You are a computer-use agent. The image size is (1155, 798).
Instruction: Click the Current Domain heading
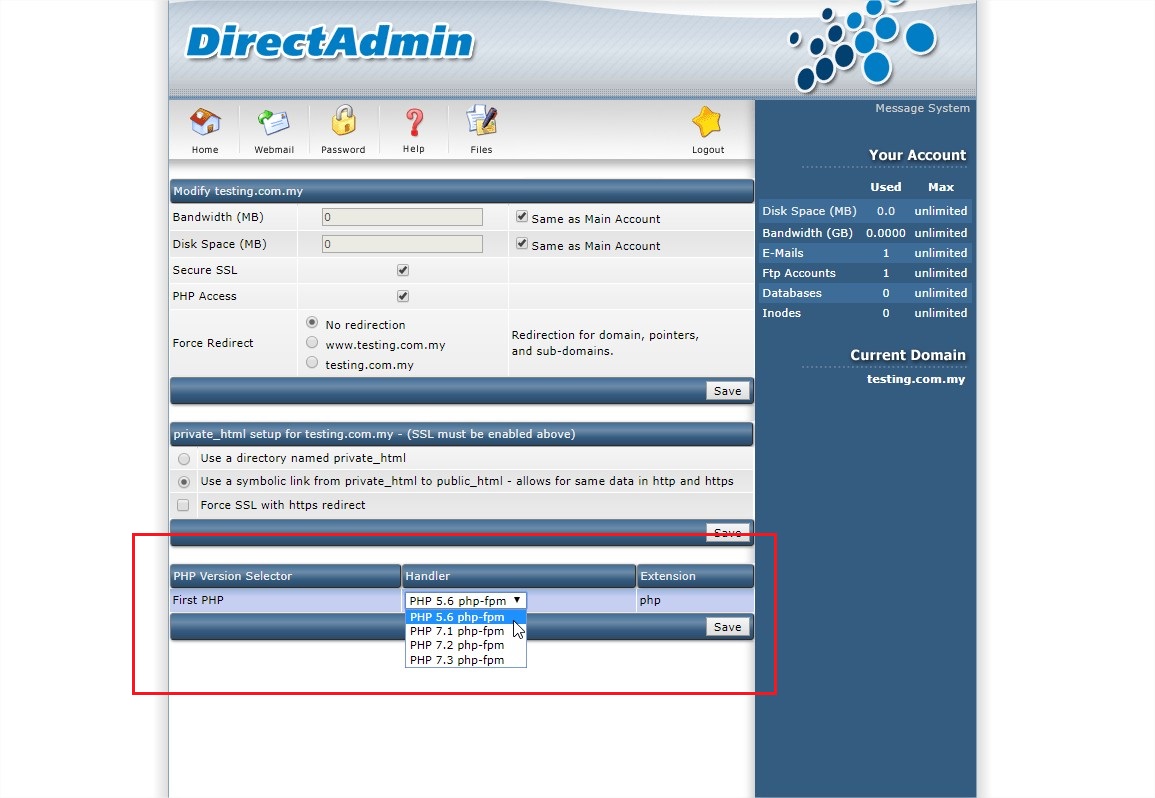(908, 355)
